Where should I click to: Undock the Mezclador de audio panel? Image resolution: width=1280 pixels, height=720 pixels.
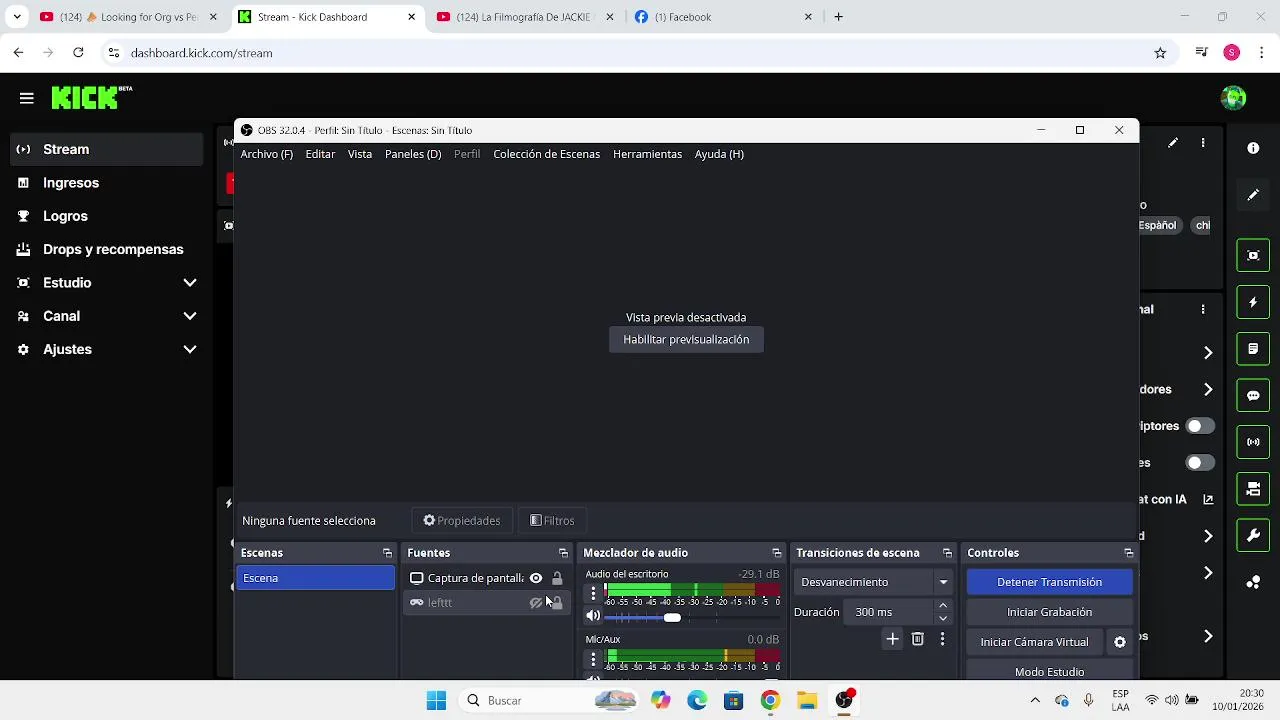pyautogui.click(x=776, y=553)
